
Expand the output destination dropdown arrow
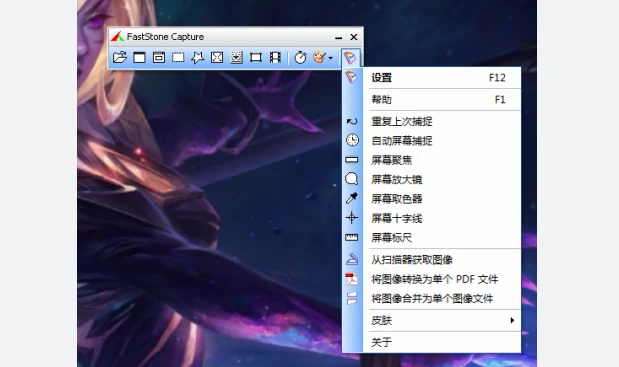click(x=330, y=58)
